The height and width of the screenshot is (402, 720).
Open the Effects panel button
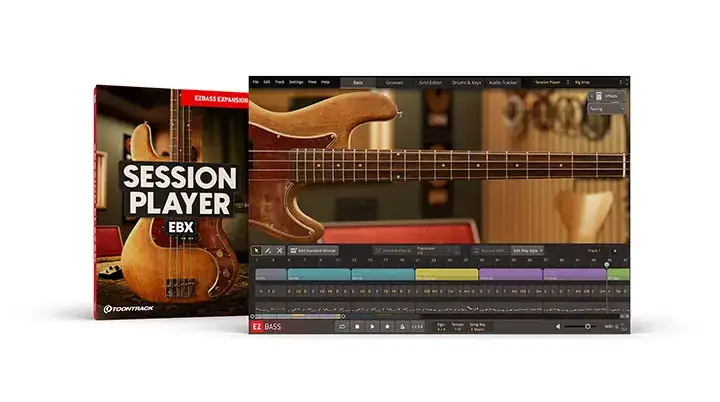(607, 96)
